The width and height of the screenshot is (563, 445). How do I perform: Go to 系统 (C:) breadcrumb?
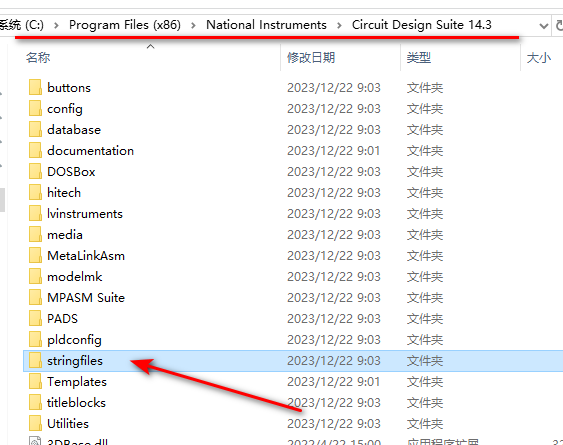[x=22, y=25]
